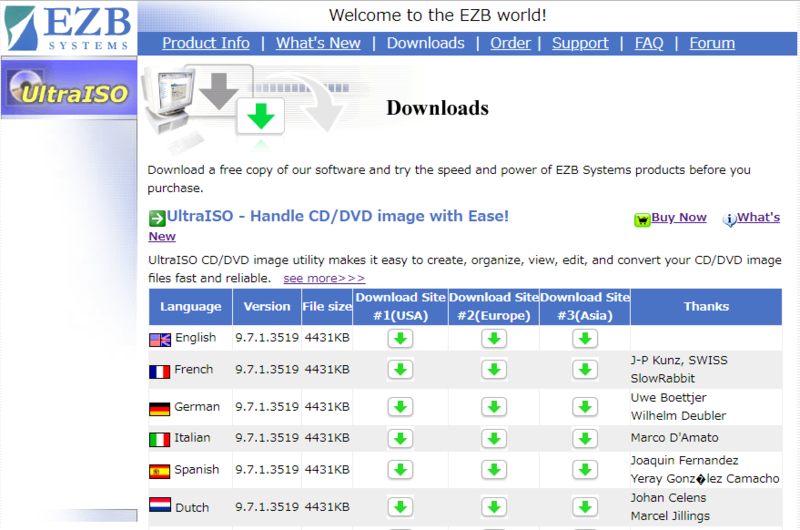Select the 4431KB file size in German row

327,407
